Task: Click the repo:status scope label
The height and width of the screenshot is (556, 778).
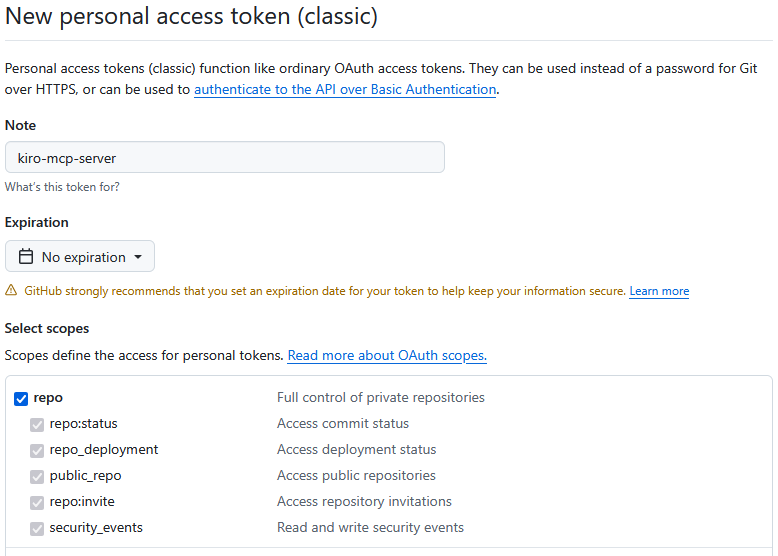Action: [83, 424]
